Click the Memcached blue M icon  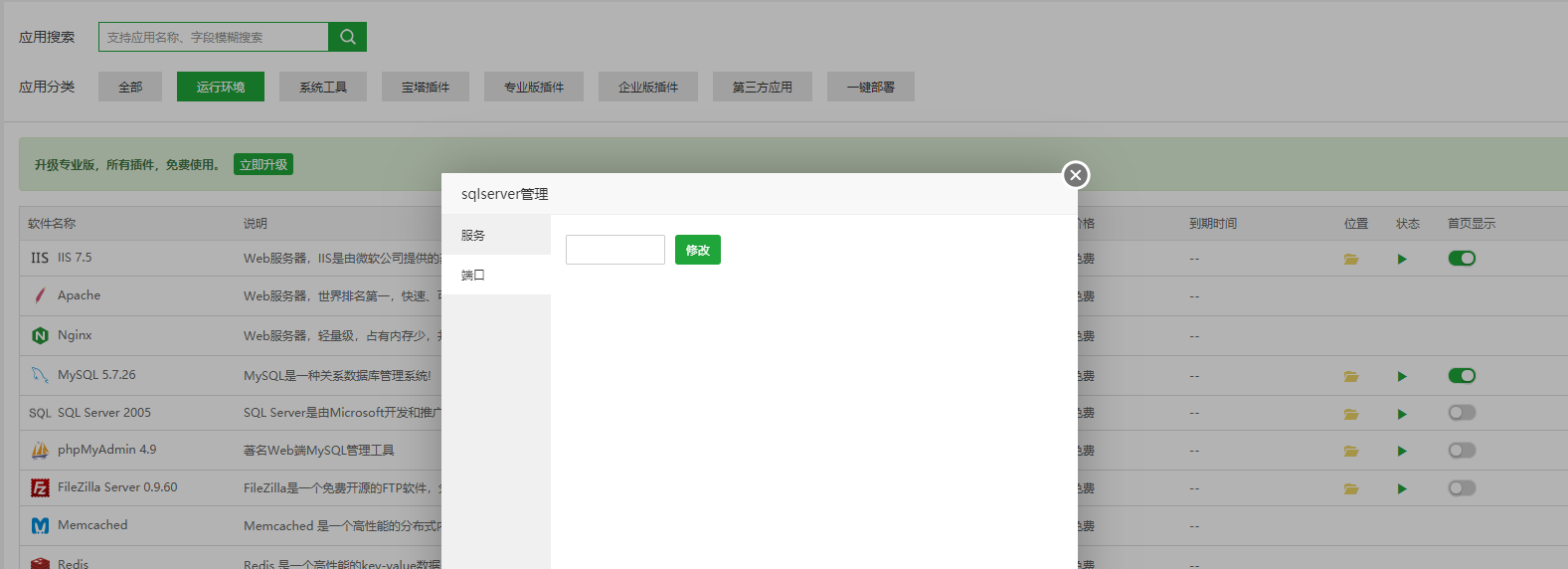click(x=40, y=525)
